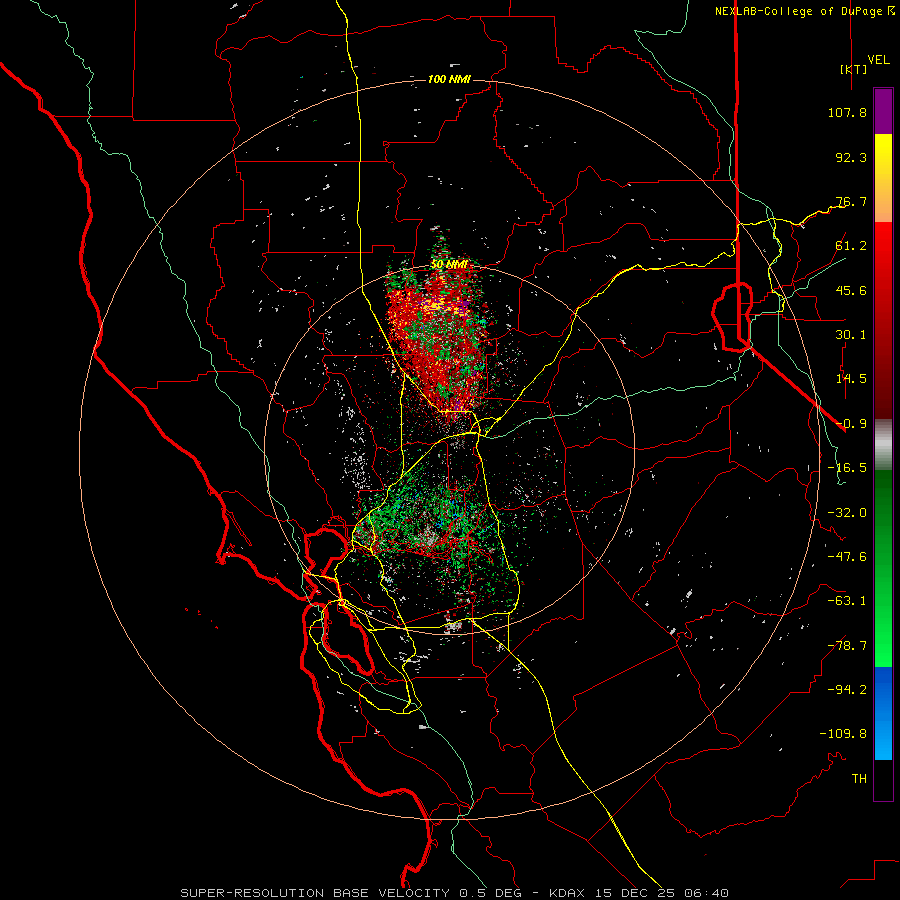The image size is (900, 900).
Task: Click the -63.1 legend value
Action: click(847, 601)
